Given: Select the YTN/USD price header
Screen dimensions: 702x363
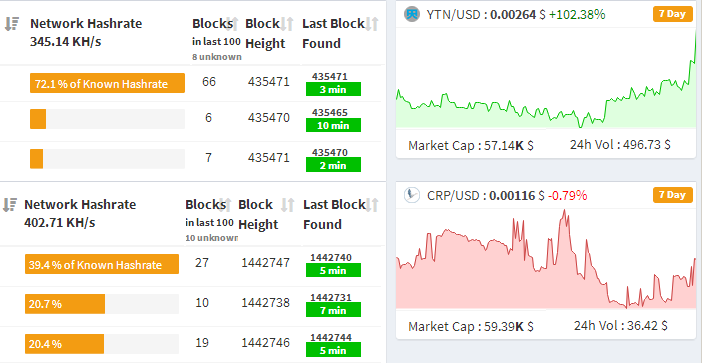Looking at the screenshot, I should point(516,14).
